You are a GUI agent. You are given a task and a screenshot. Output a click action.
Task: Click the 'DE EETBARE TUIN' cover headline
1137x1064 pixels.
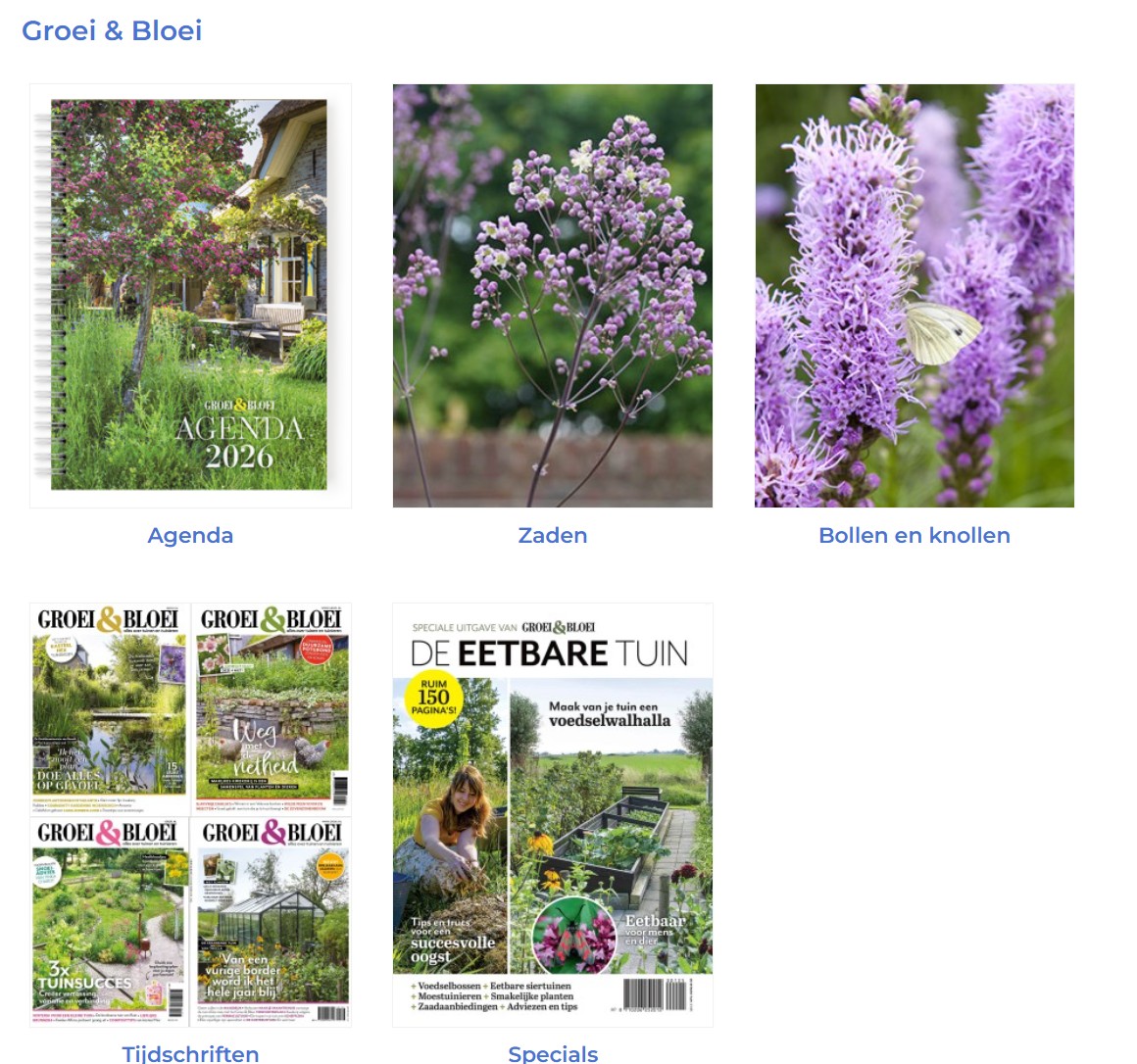point(549,653)
